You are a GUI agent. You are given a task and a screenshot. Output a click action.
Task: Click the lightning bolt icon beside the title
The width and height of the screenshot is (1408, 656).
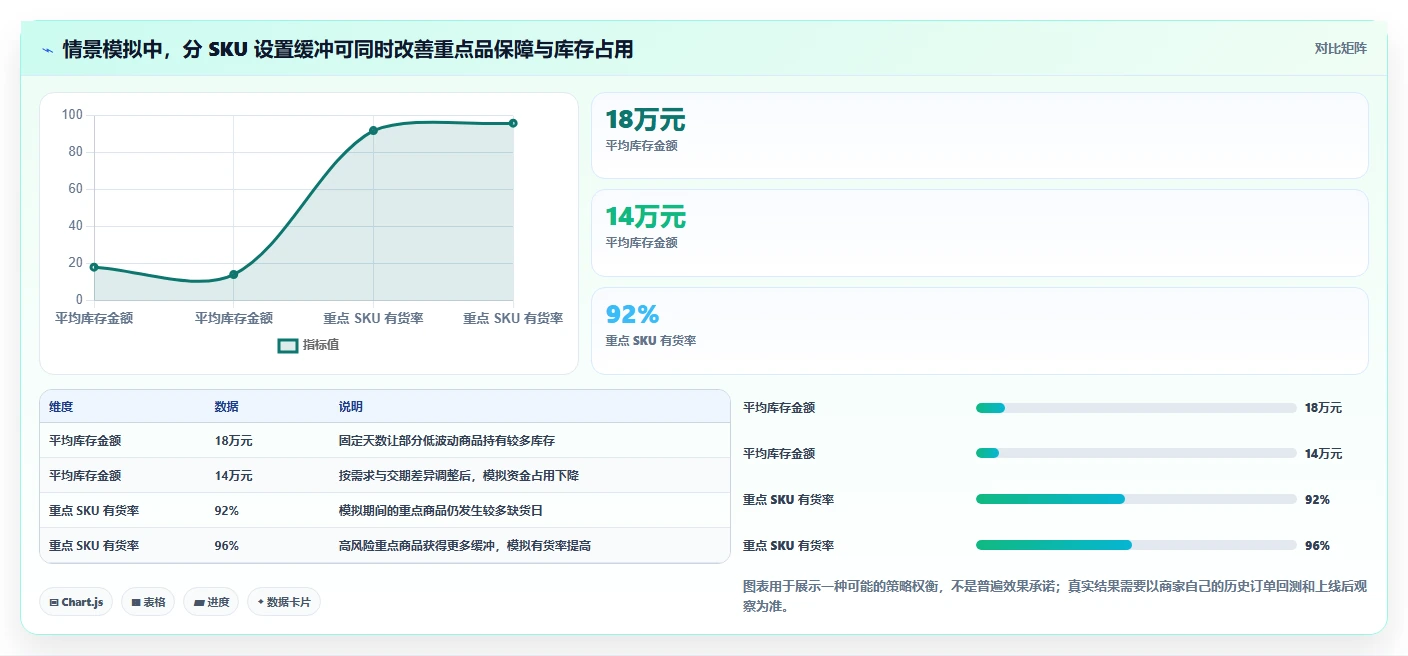click(x=48, y=50)
